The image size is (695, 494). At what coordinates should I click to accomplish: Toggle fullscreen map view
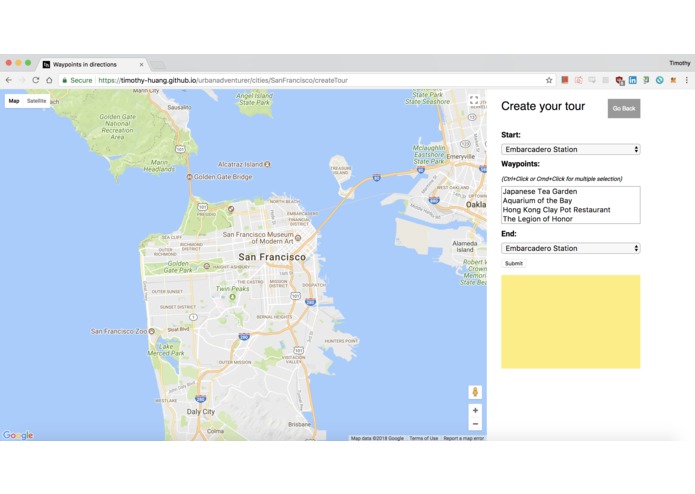[474, 100]
